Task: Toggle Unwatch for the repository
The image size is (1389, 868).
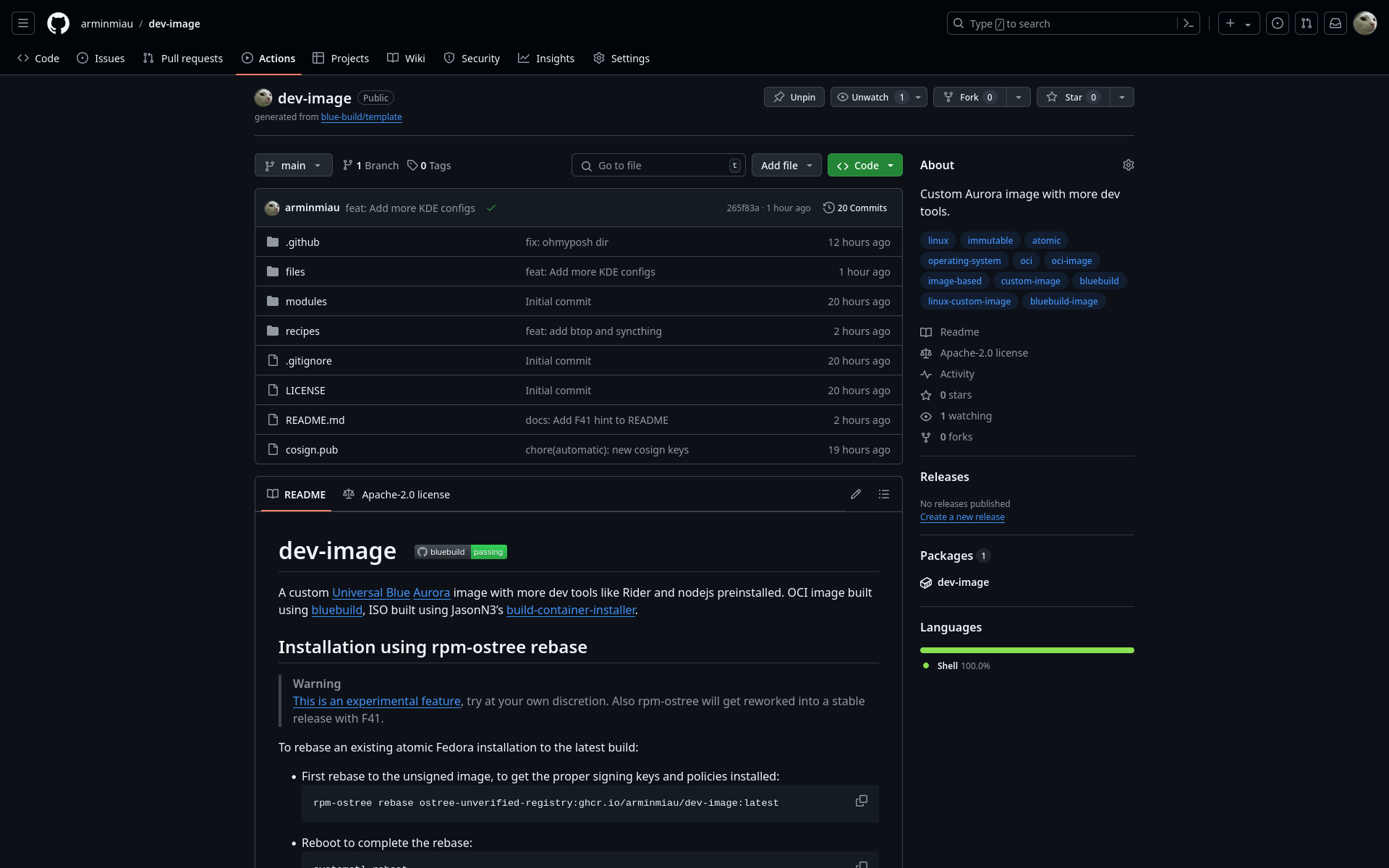Action: (870, 97)
